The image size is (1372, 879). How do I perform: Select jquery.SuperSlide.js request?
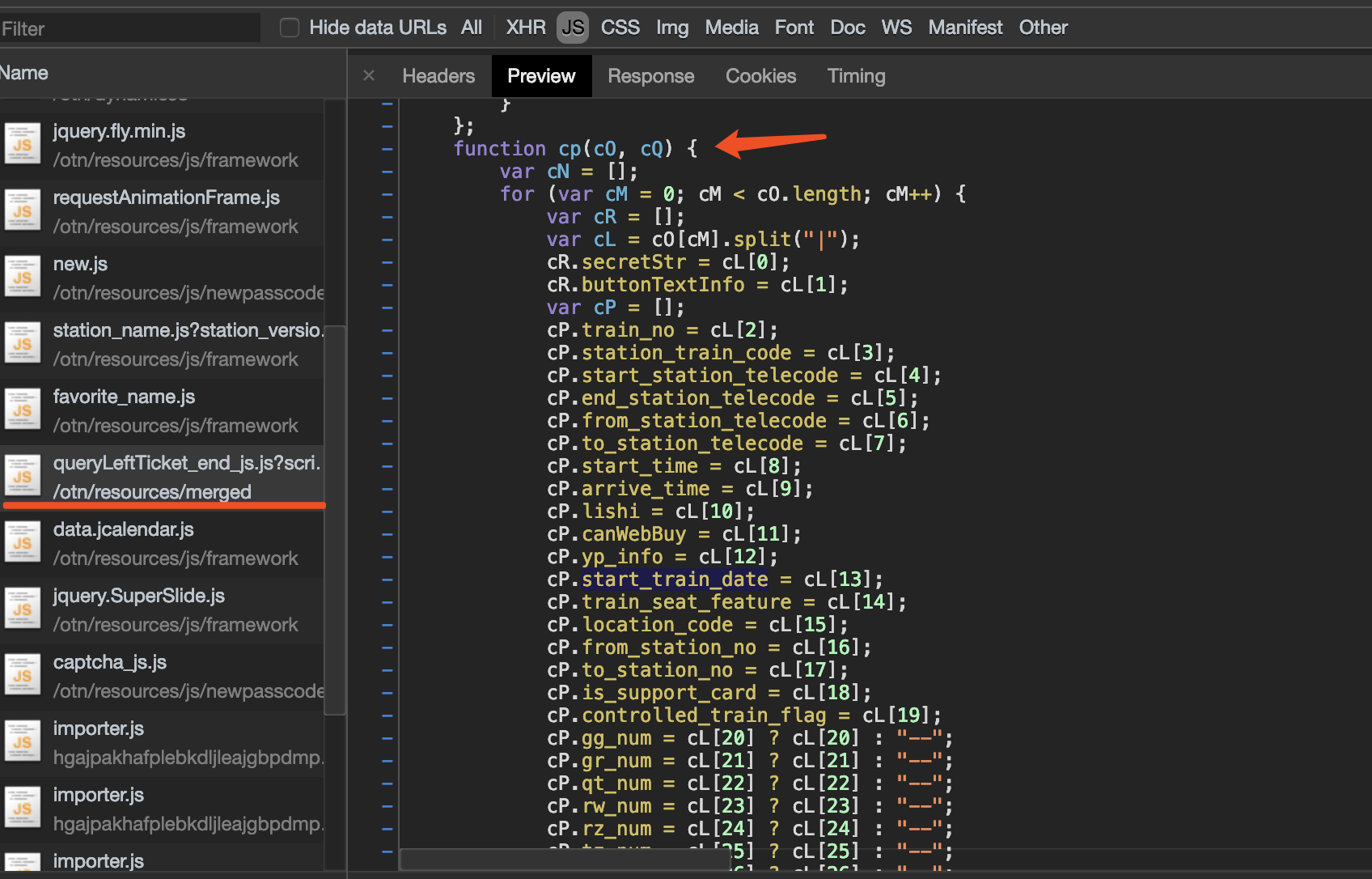162,610
